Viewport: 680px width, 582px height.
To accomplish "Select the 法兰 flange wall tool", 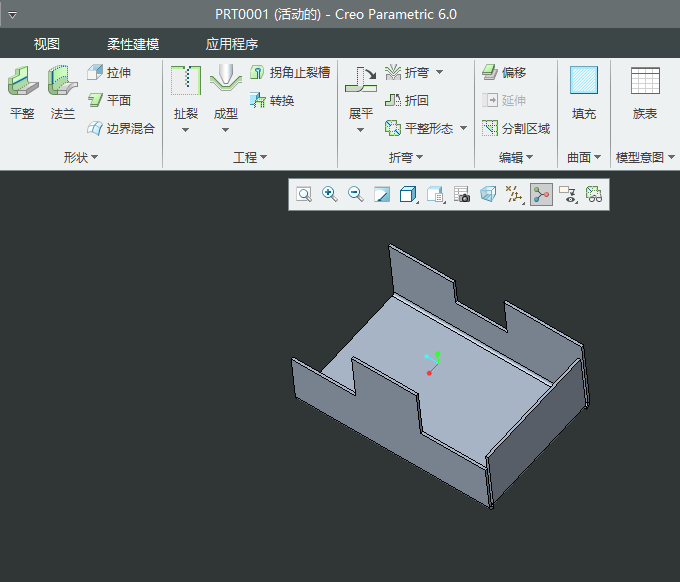I will coord(63,92).
